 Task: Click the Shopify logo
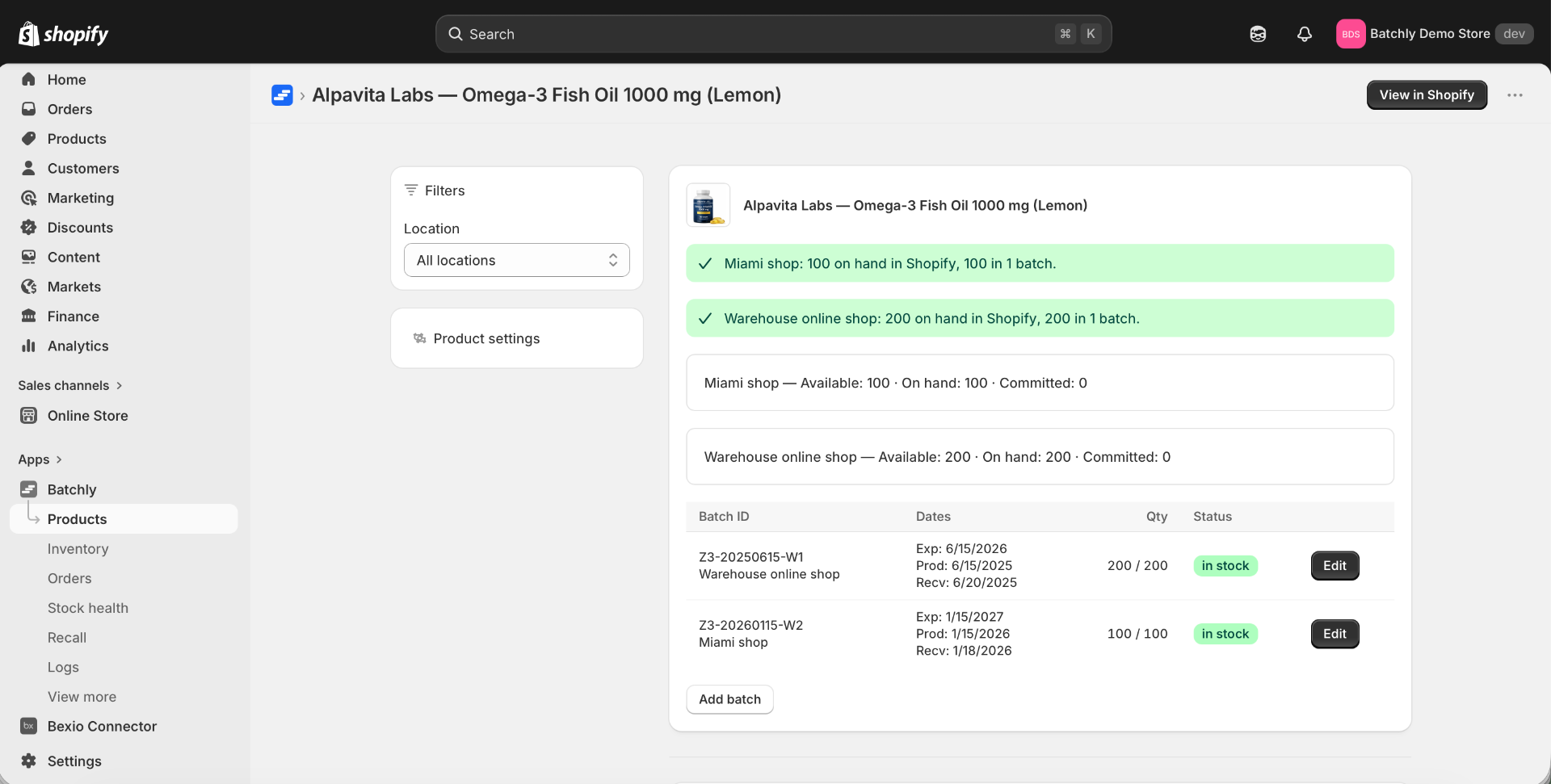63,34
